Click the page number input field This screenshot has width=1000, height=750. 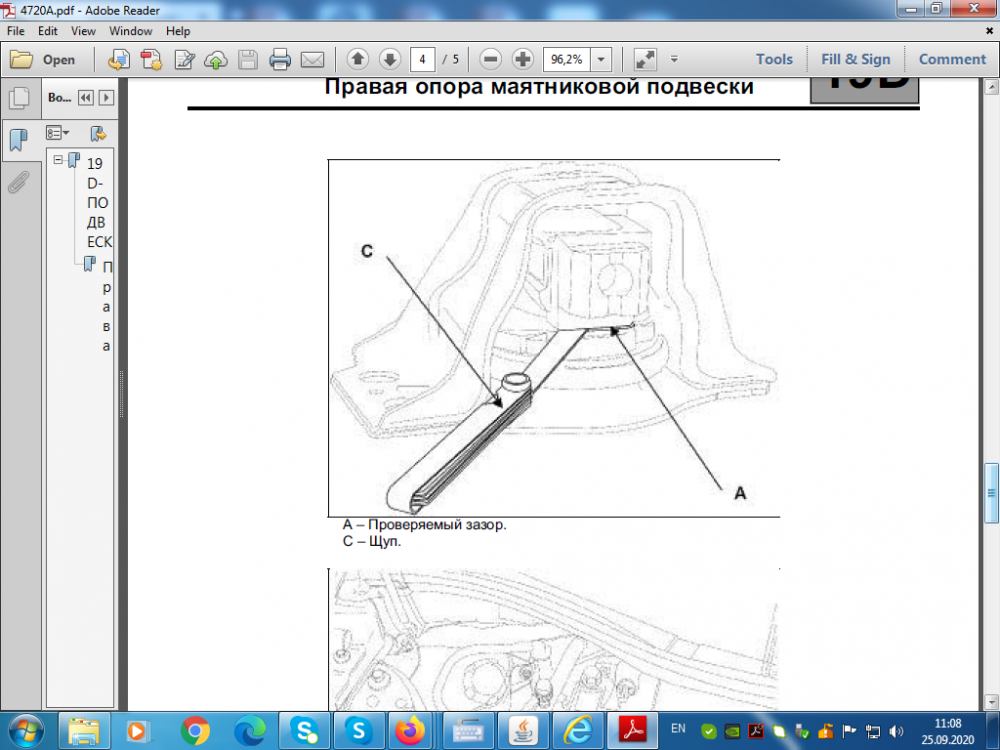click(422, 59)
